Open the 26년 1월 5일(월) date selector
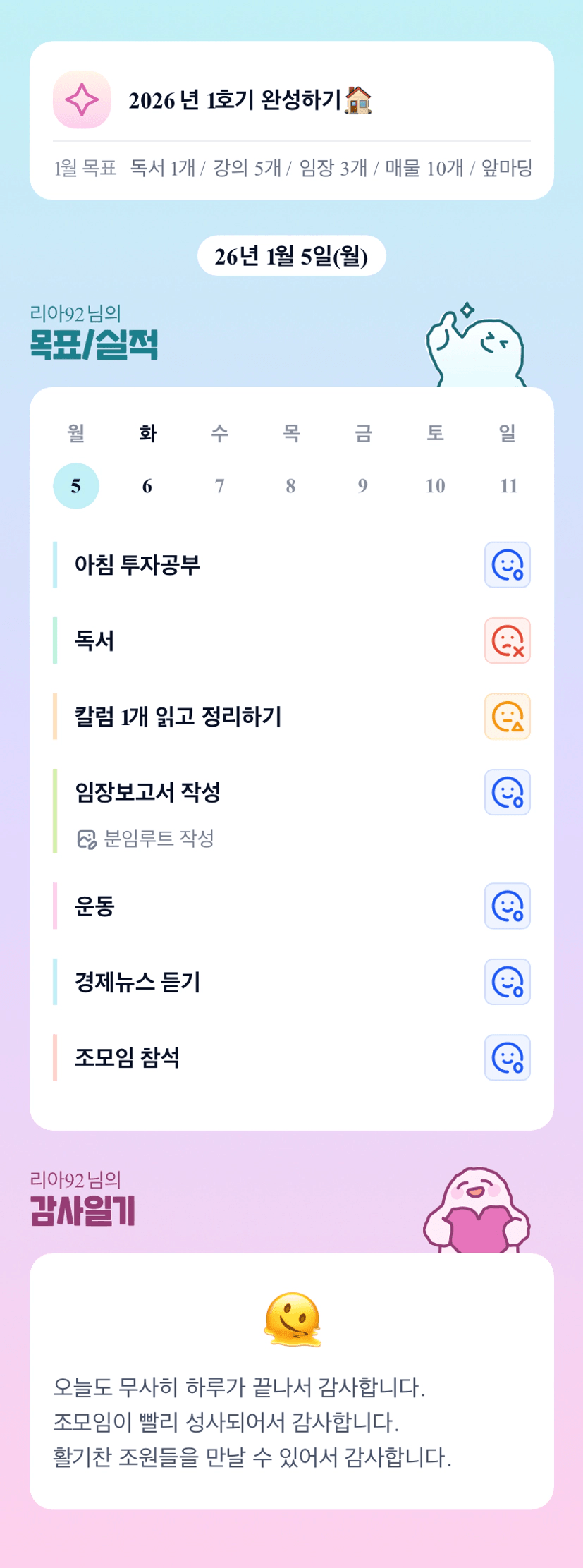The image size is (583, 1568). (x=291, y=256)
